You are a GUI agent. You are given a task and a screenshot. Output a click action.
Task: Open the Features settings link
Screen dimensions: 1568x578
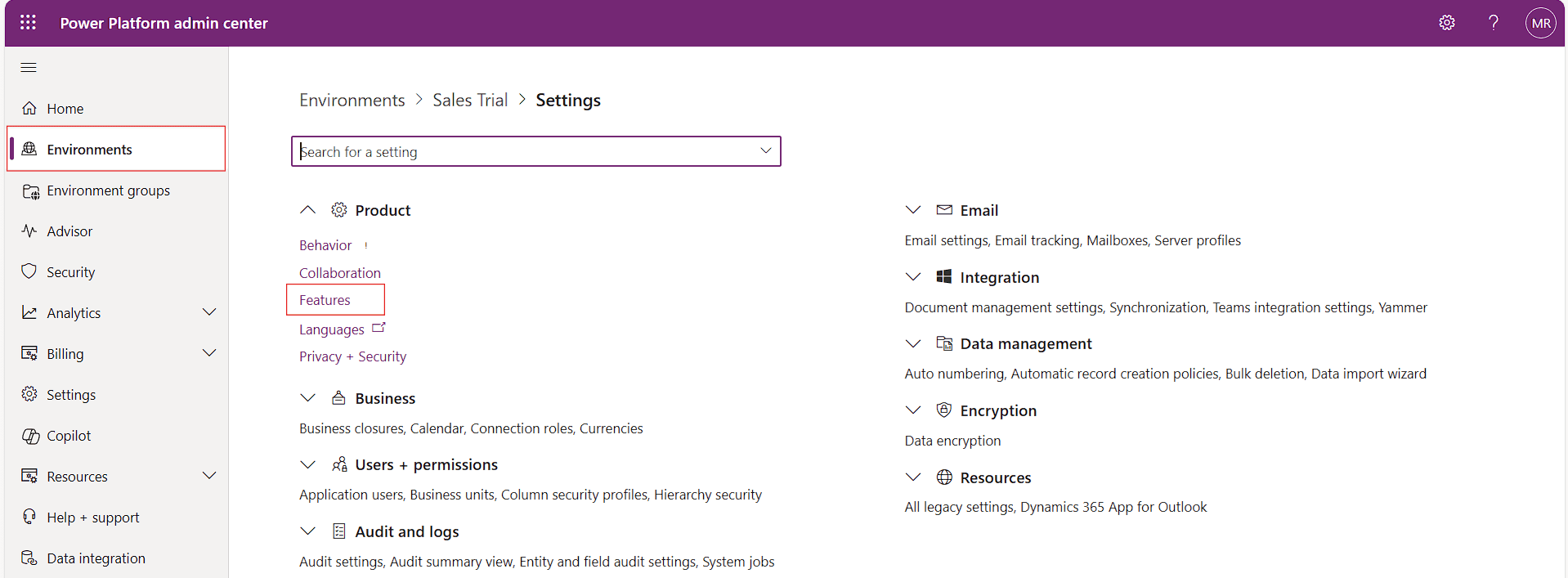[325, 300]
